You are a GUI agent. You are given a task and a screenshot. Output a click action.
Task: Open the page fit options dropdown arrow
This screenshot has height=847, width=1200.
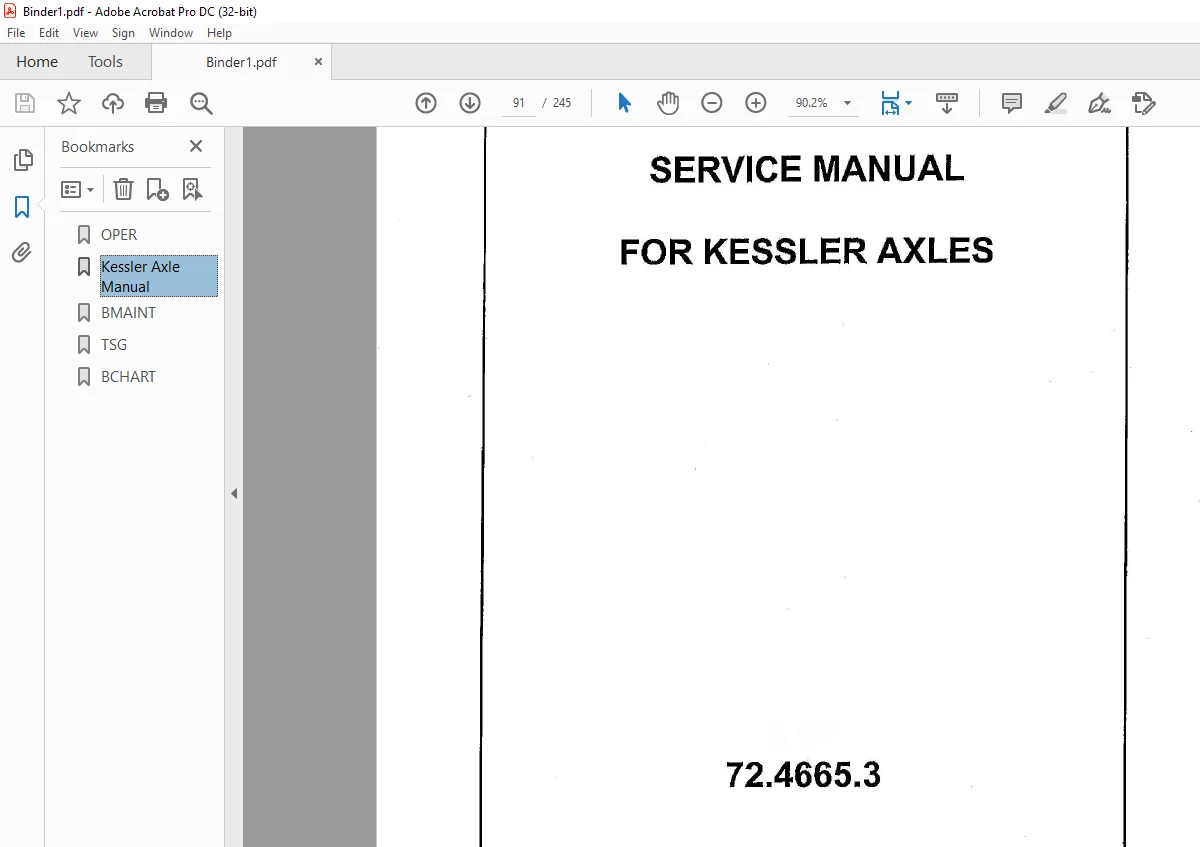(x=908, y=103)
